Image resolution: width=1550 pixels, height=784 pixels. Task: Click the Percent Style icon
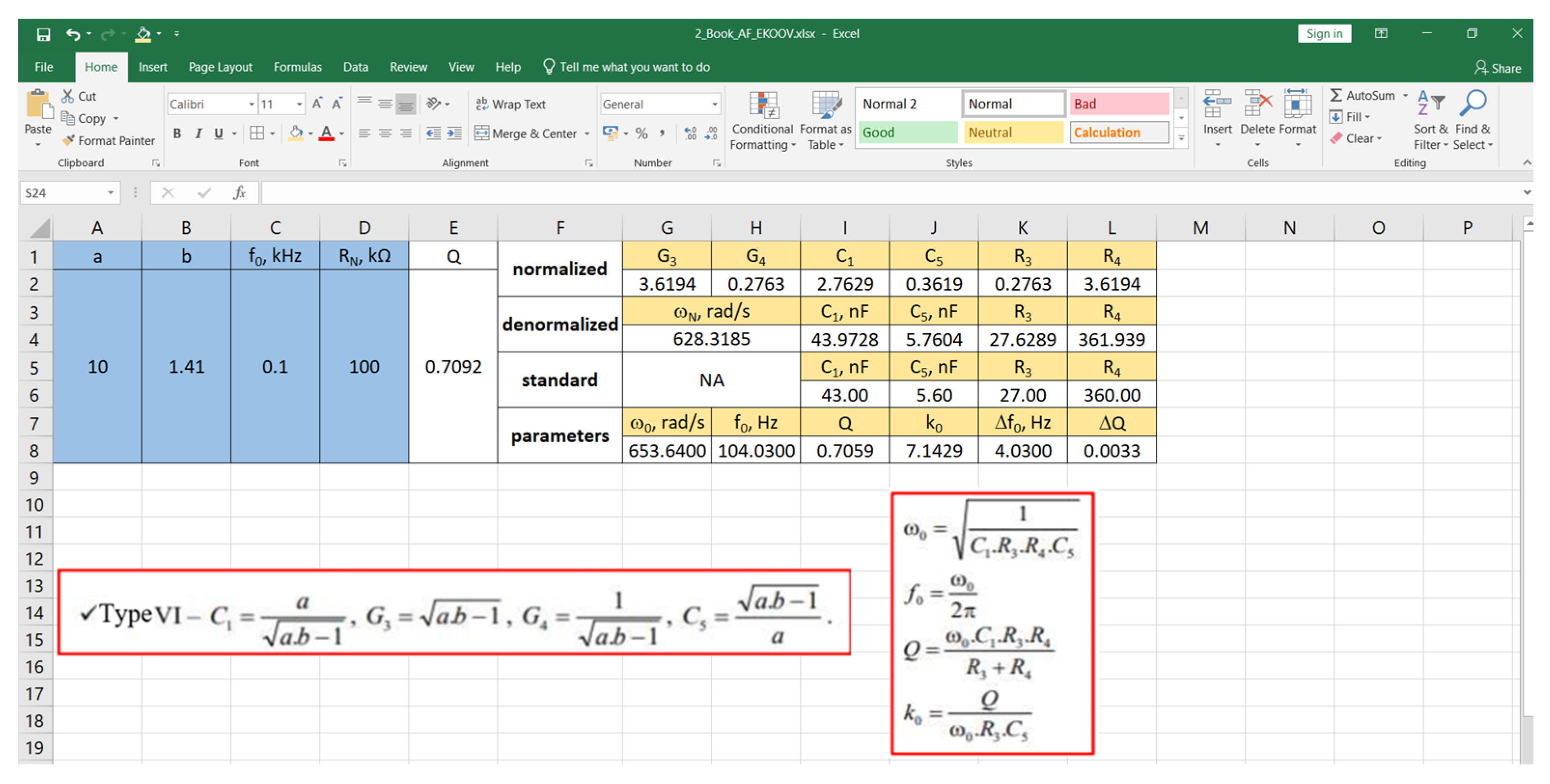642,134
